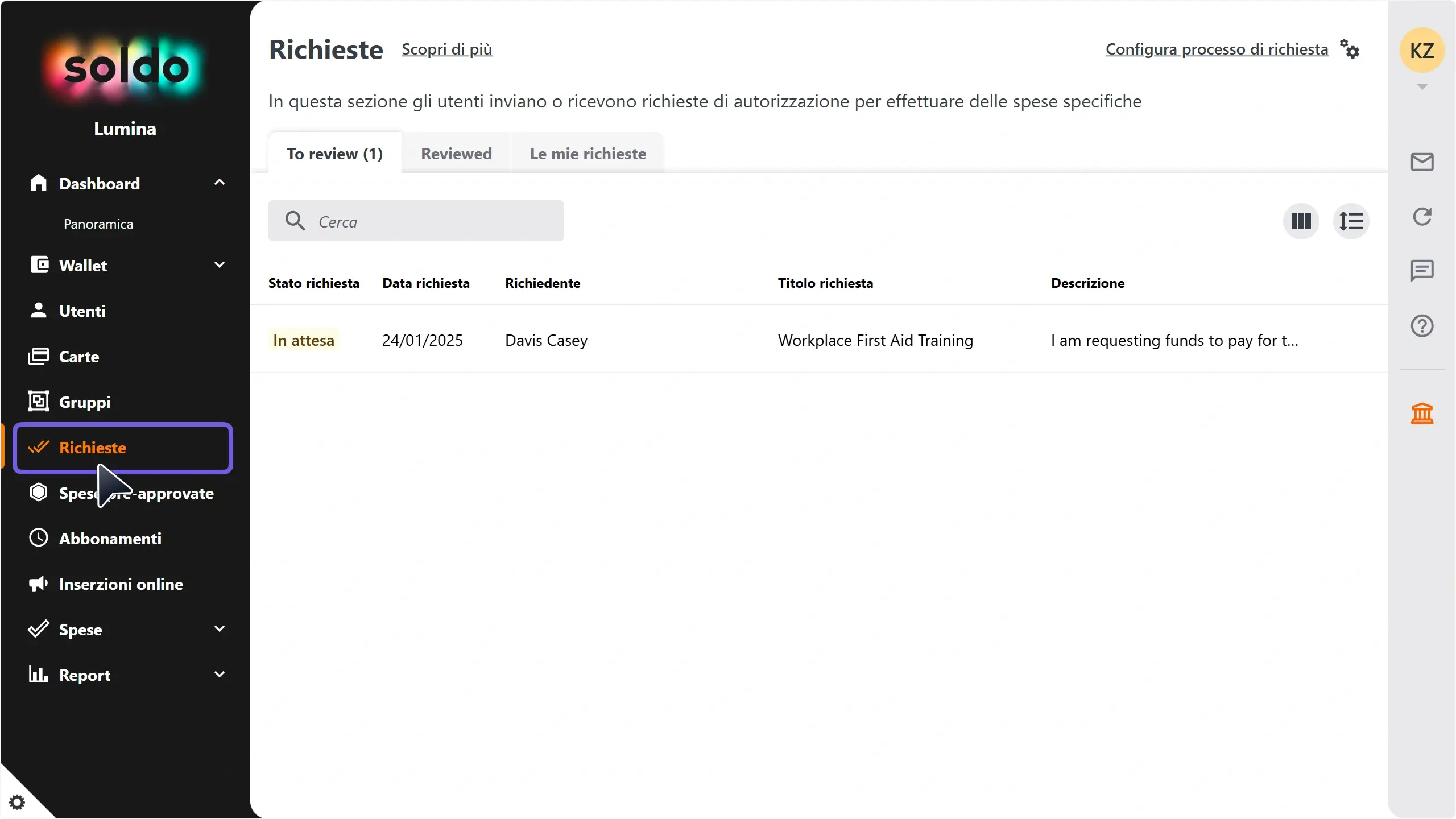This screenshot has width=1456, height=819.
Task: Click the Lumina company name
Action: pyautogui.click(x=125, y=129)
